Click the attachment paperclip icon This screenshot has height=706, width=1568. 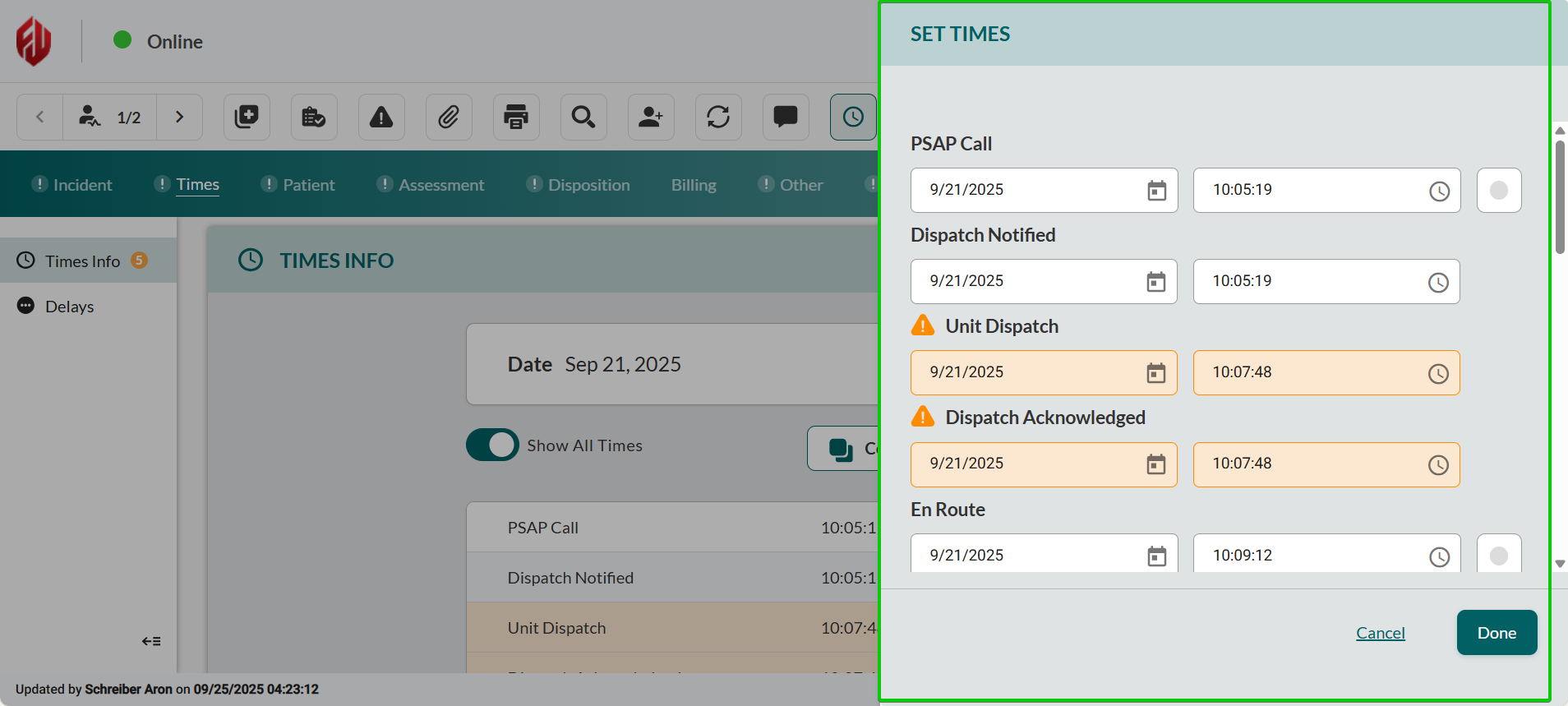[449, 118]
